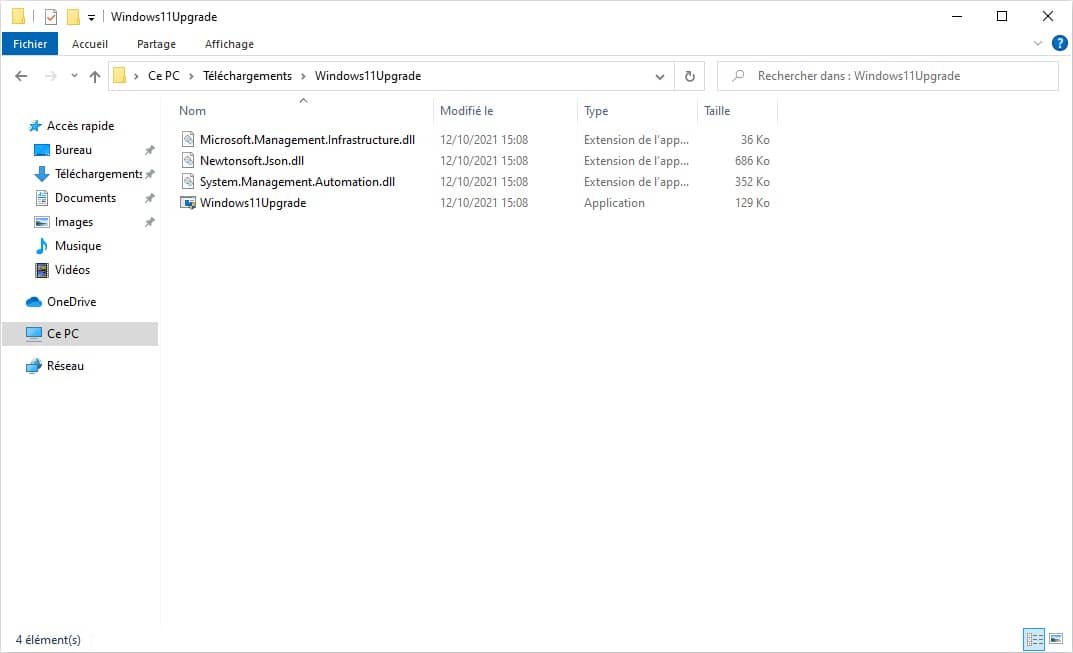The height and width of the screenshot is (653, 1073).
Task: Focus the 'Rechercher dans : Windows11Upgrade' field
Action: click(888, 76)
